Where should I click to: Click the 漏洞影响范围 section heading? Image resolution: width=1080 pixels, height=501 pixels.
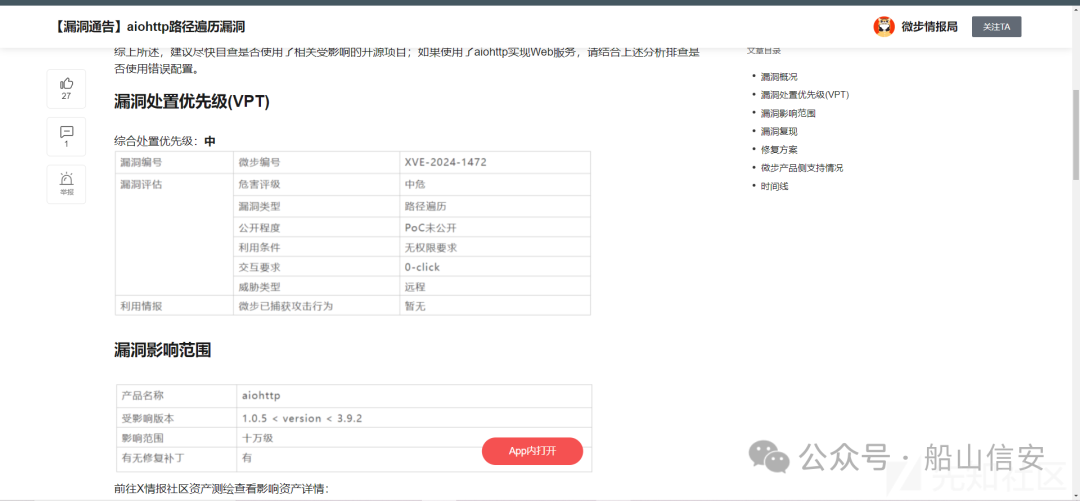click(x=162, y=350)
